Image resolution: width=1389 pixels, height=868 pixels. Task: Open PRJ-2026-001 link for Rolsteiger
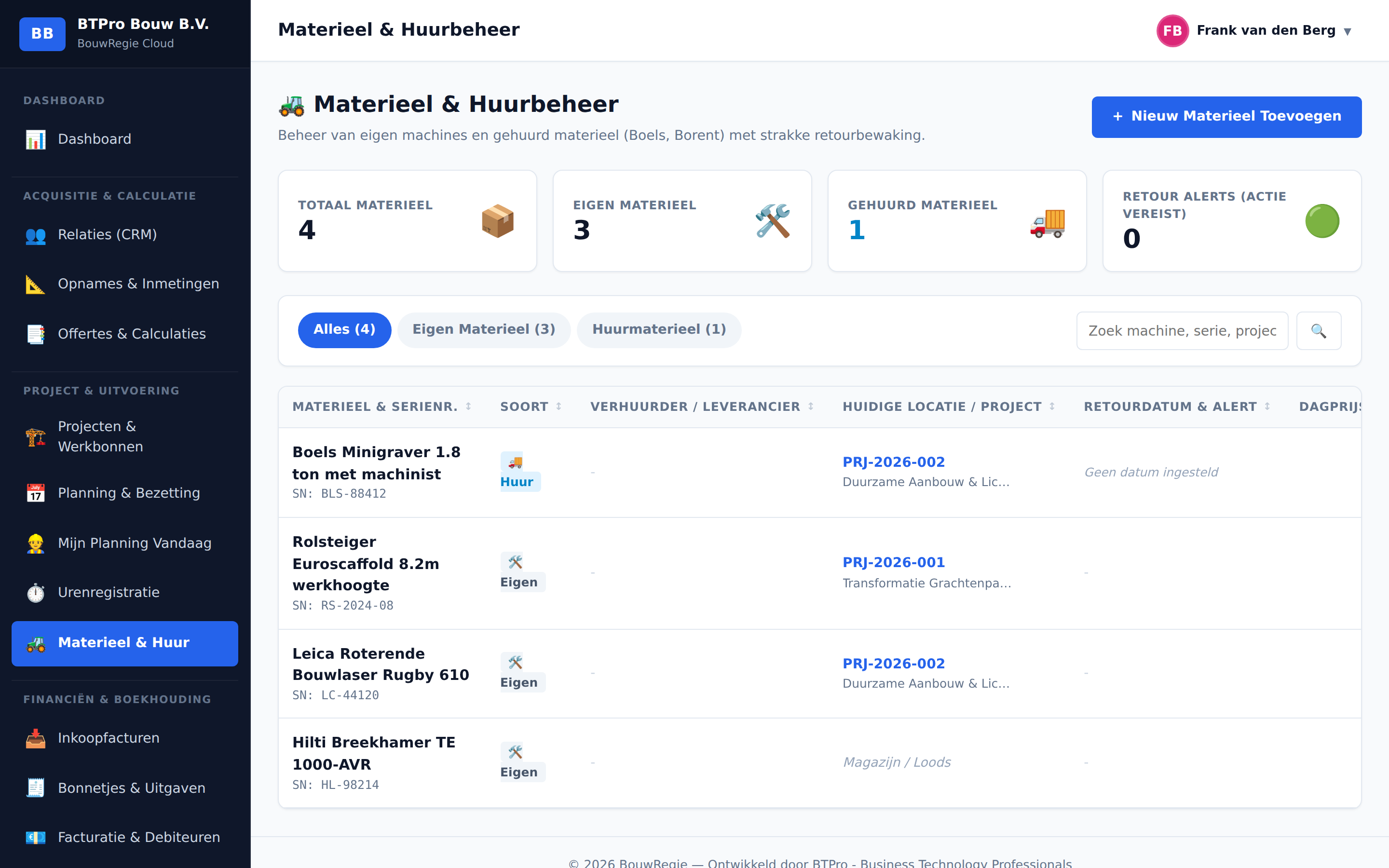tap(894, 563)
